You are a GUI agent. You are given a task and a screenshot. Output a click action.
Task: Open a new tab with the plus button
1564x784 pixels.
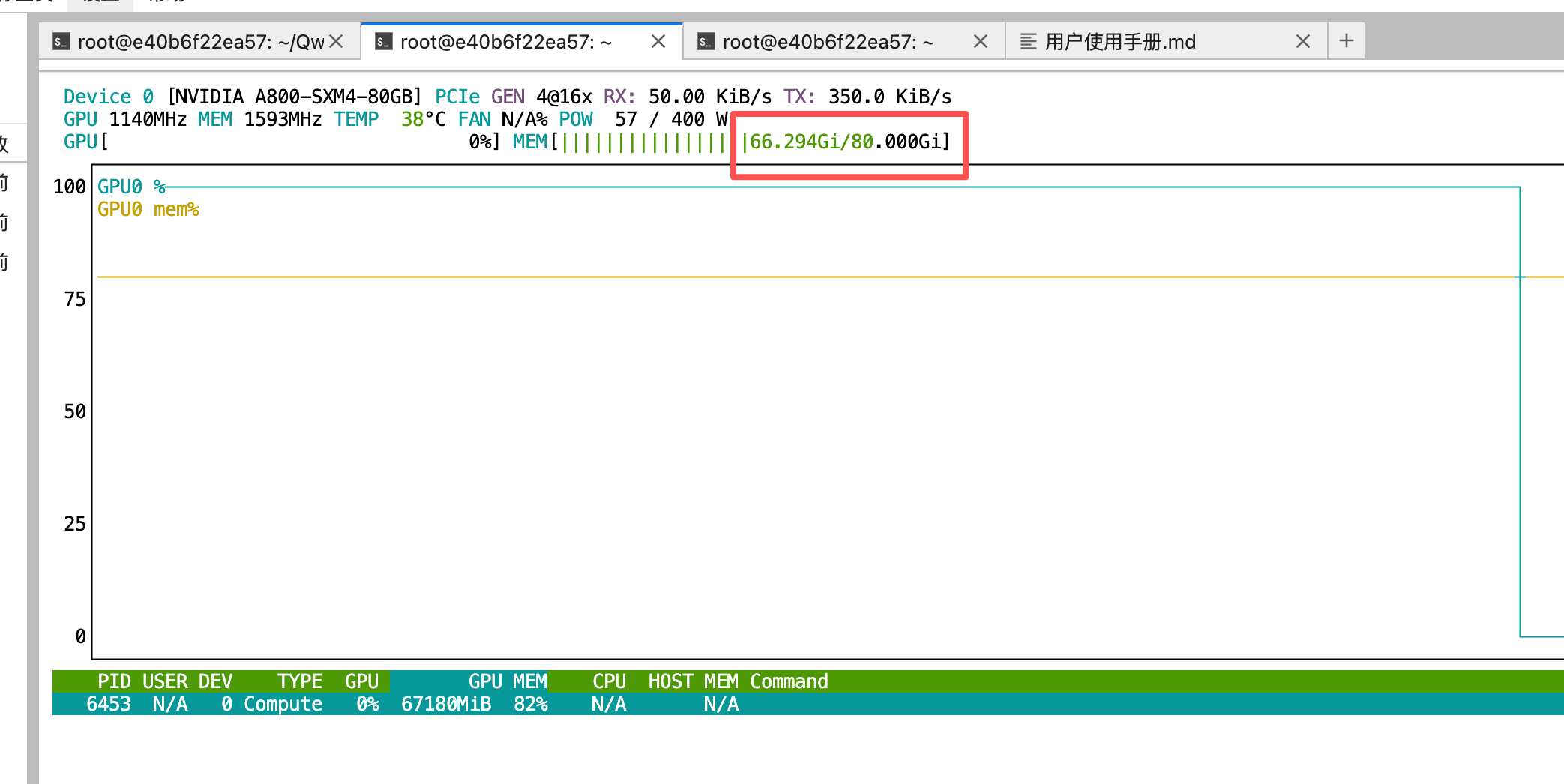[x=1347, y=40]
